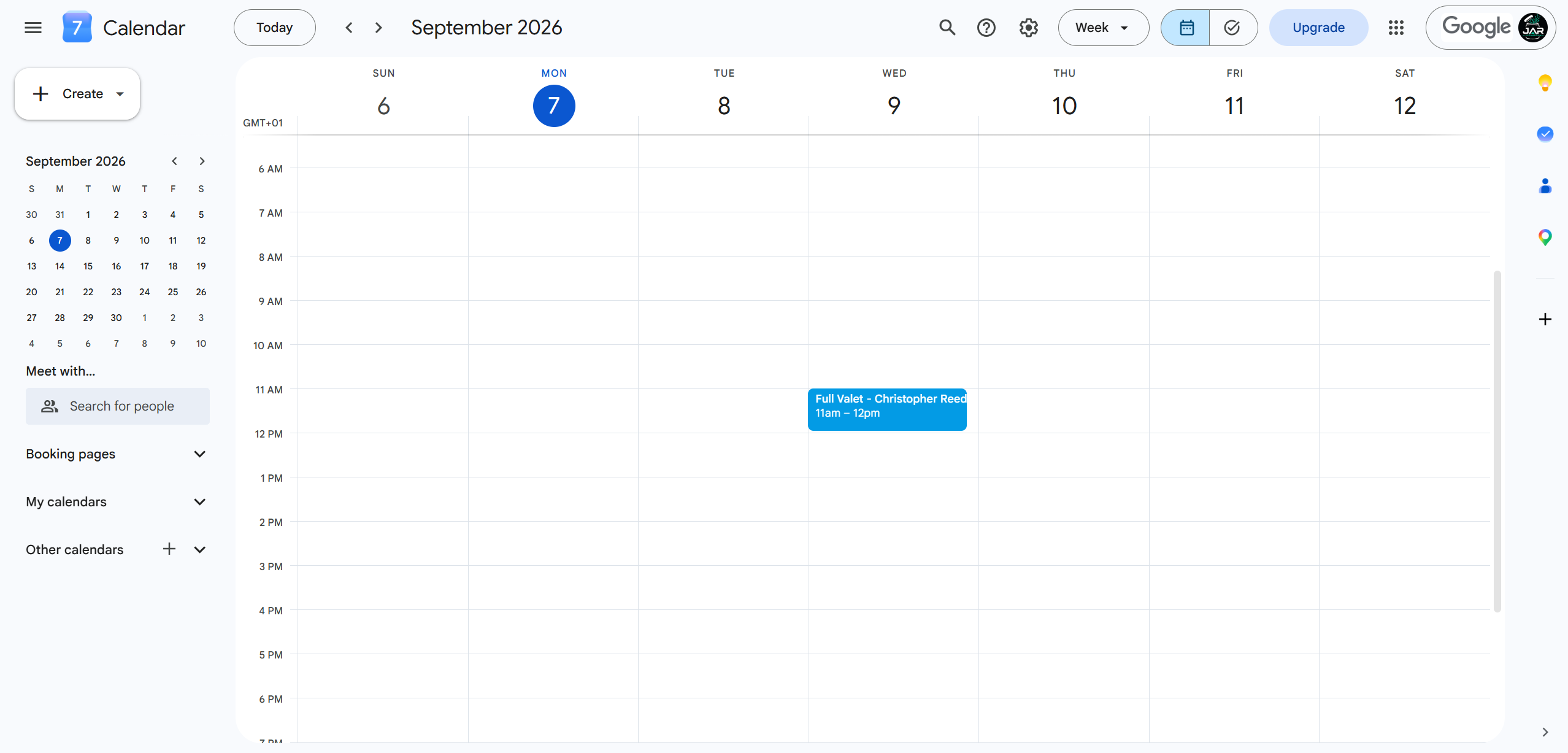Select Sunday 6 date header
Viewport: 1568px width, 753px height.
coord(383,106)
